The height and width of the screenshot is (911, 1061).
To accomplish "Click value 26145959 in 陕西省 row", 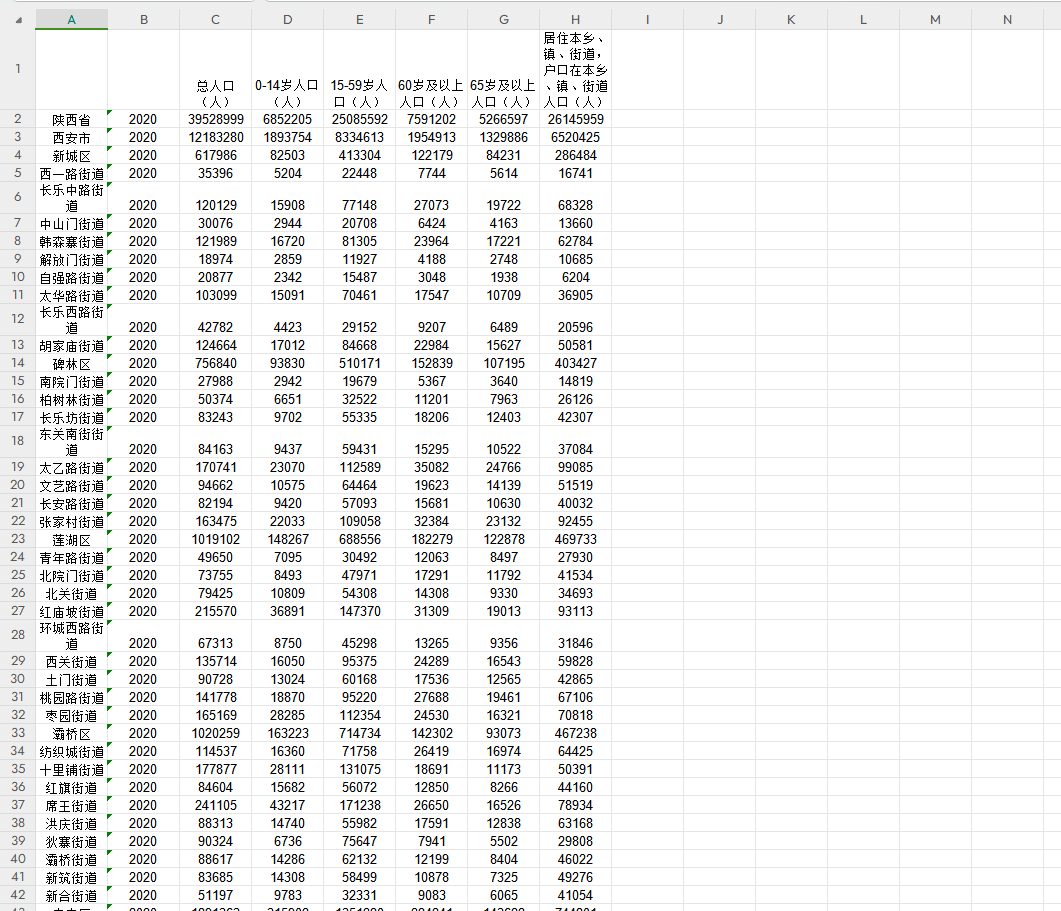I will pos(575,119).
